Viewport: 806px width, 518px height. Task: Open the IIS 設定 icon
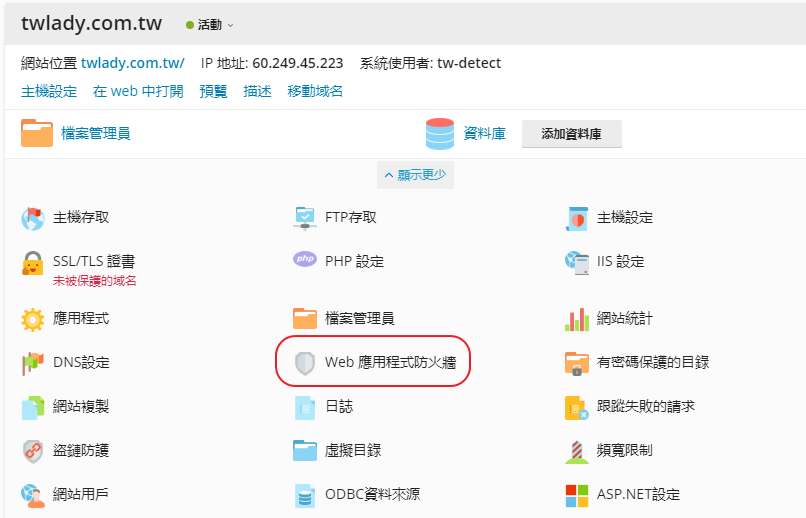pyautogui.click(x=577, y=263)
